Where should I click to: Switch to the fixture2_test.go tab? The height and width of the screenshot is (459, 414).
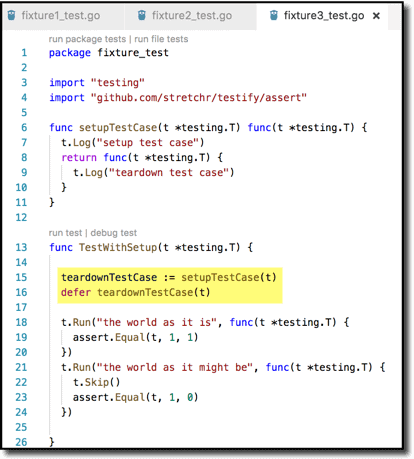191,16
